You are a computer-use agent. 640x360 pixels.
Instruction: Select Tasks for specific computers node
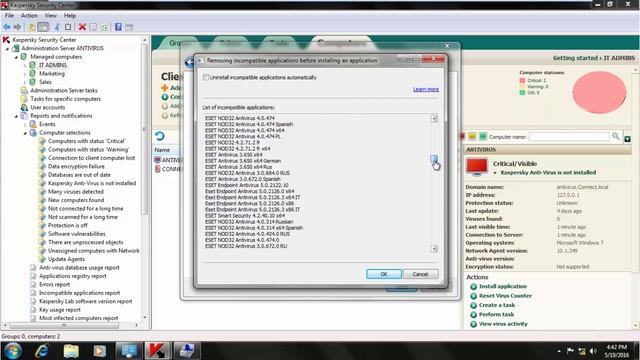pos(65,99)
